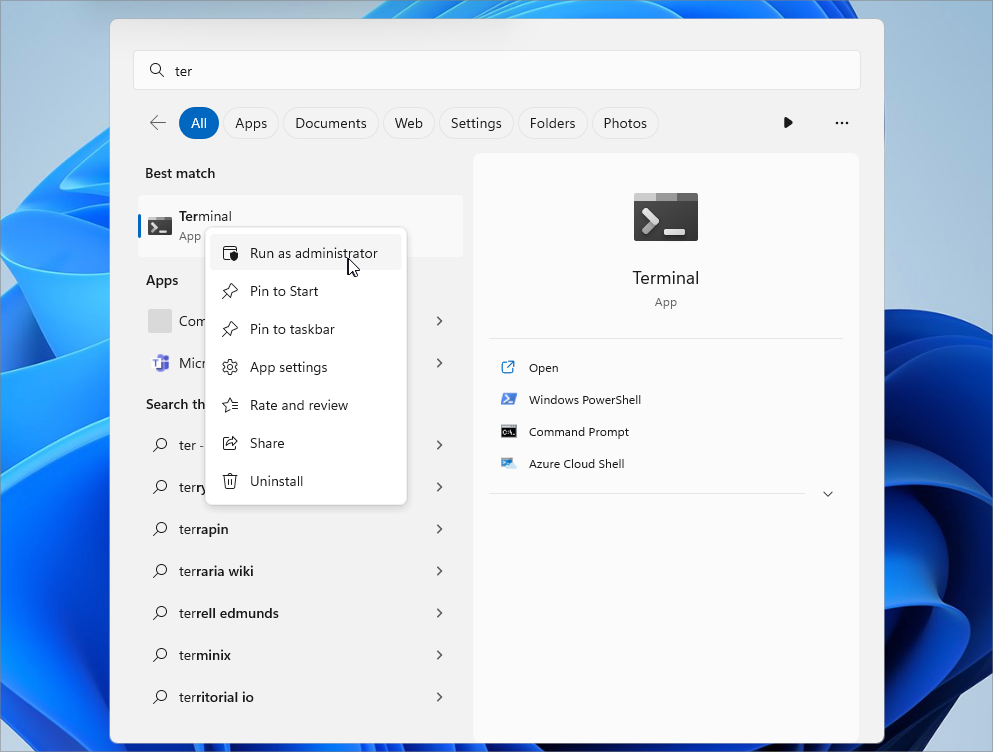This screenshot has height=752, width=993.
Task: Click the Terminal icon in Best match
Action: click(x=160, y=226)
